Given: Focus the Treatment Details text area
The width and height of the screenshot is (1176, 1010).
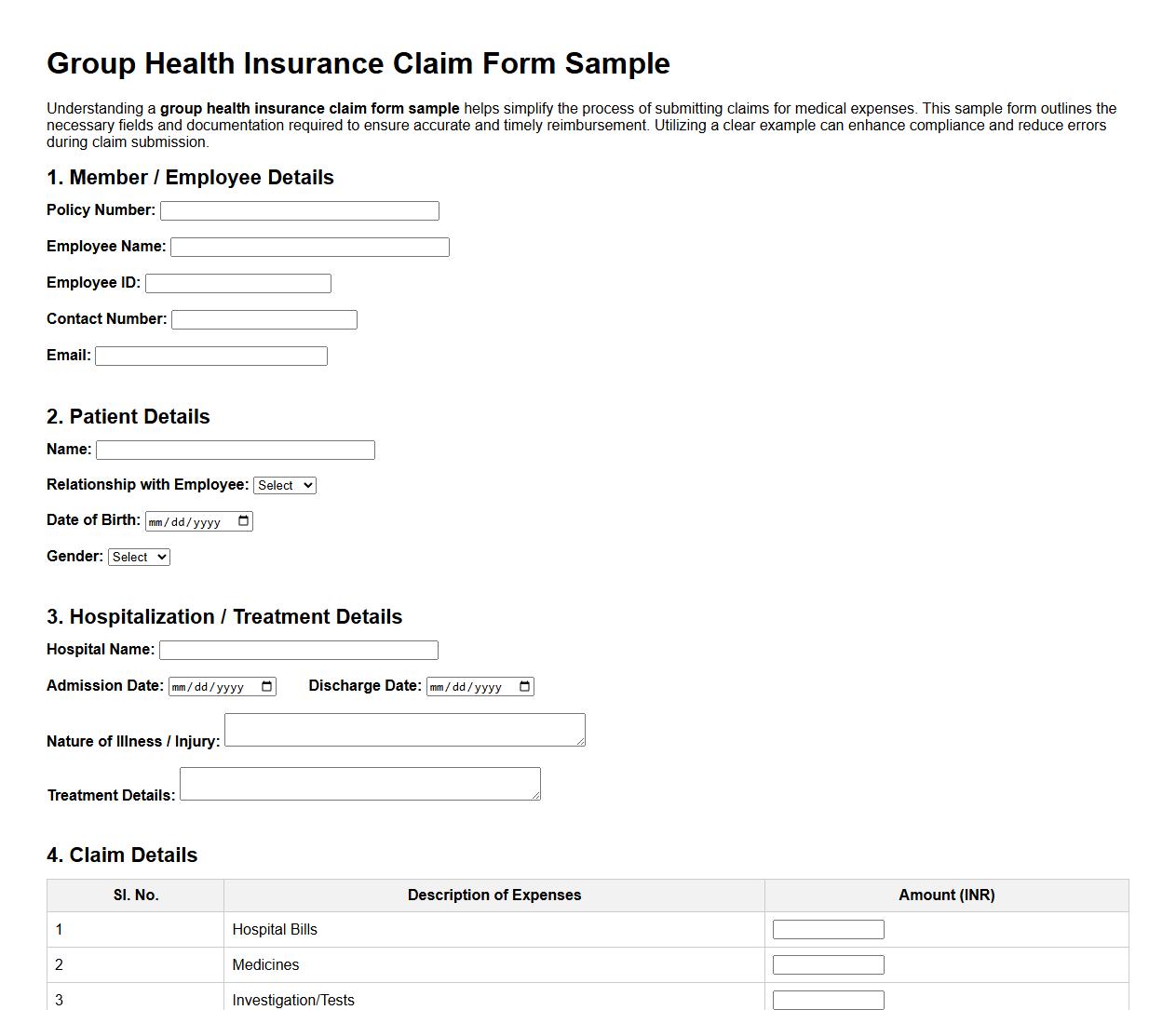Looking at the screenshot, I should click(359, 783).
